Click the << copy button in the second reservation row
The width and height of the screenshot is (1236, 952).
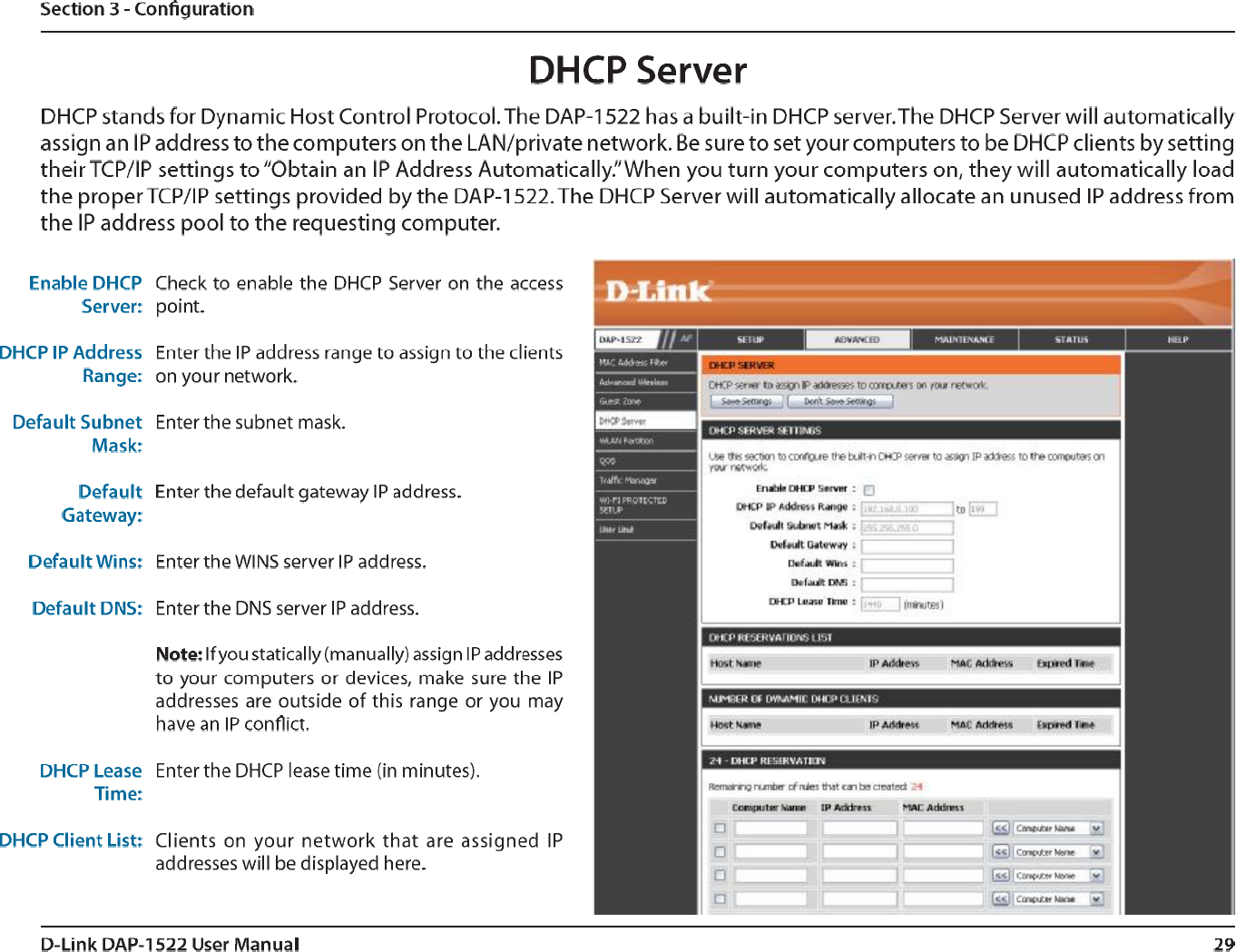click(x=1000, y=852)
